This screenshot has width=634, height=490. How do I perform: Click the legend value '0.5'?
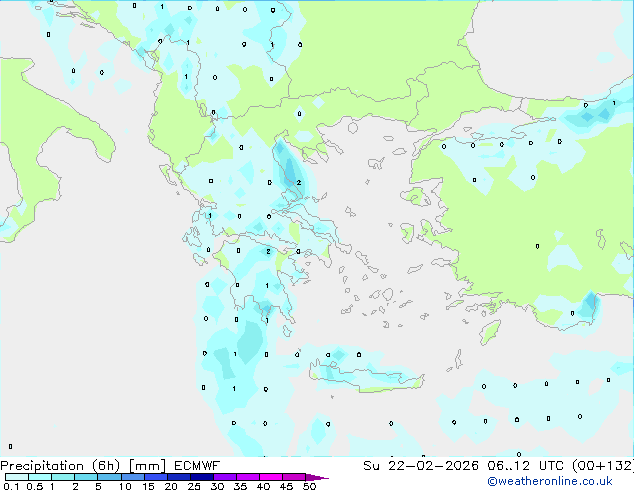pyautogui.click(x=35, y=486)
